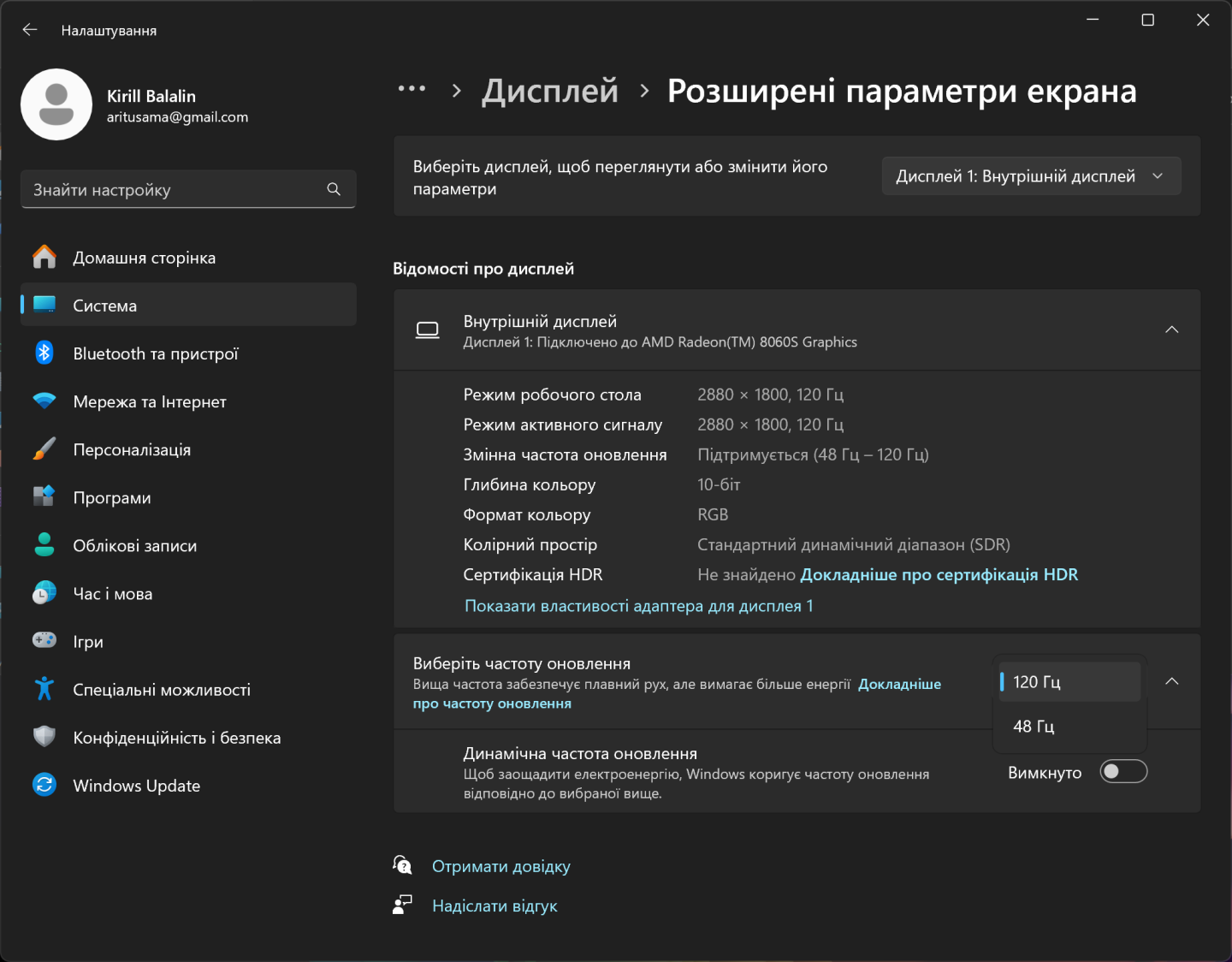The width and height of the screenshot is (1232, 962).
Task: Collapse the refresh rate chevron
Action: pyautogui.click(x=1171, y=681)
